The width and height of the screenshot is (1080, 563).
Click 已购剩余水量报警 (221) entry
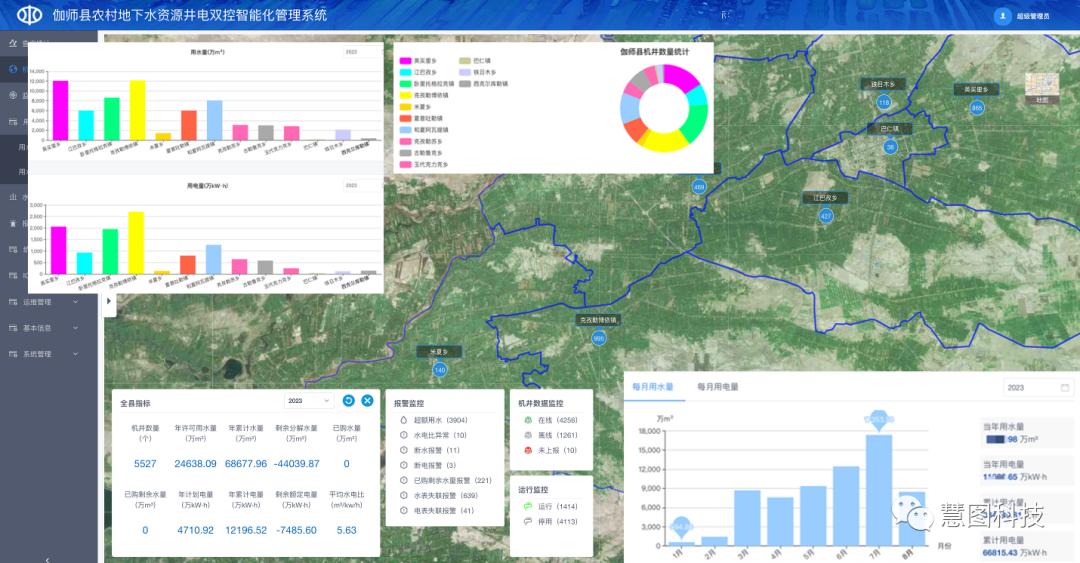tap(446, 480)
